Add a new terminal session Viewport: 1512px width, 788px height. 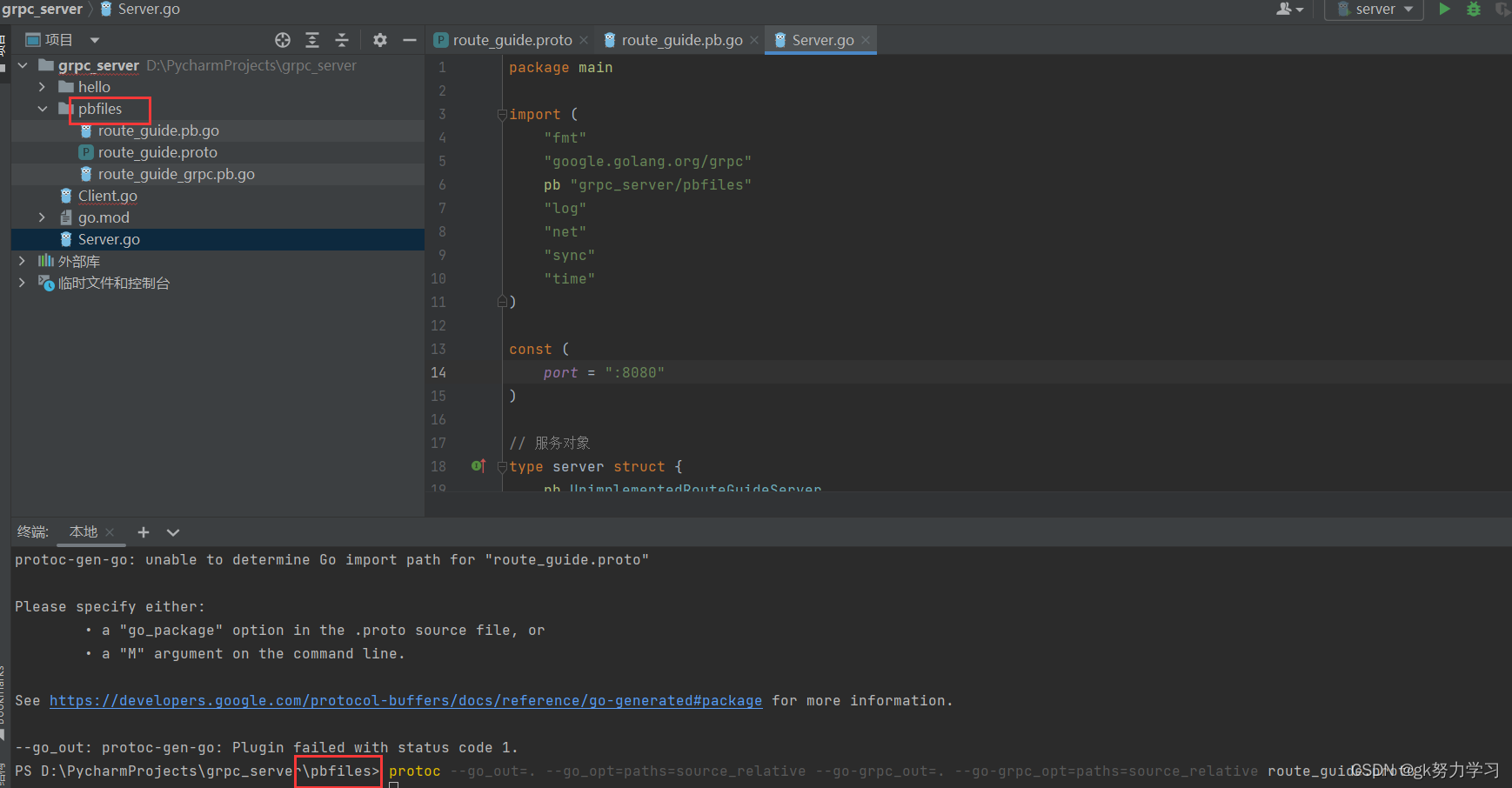tap(144, 532)
